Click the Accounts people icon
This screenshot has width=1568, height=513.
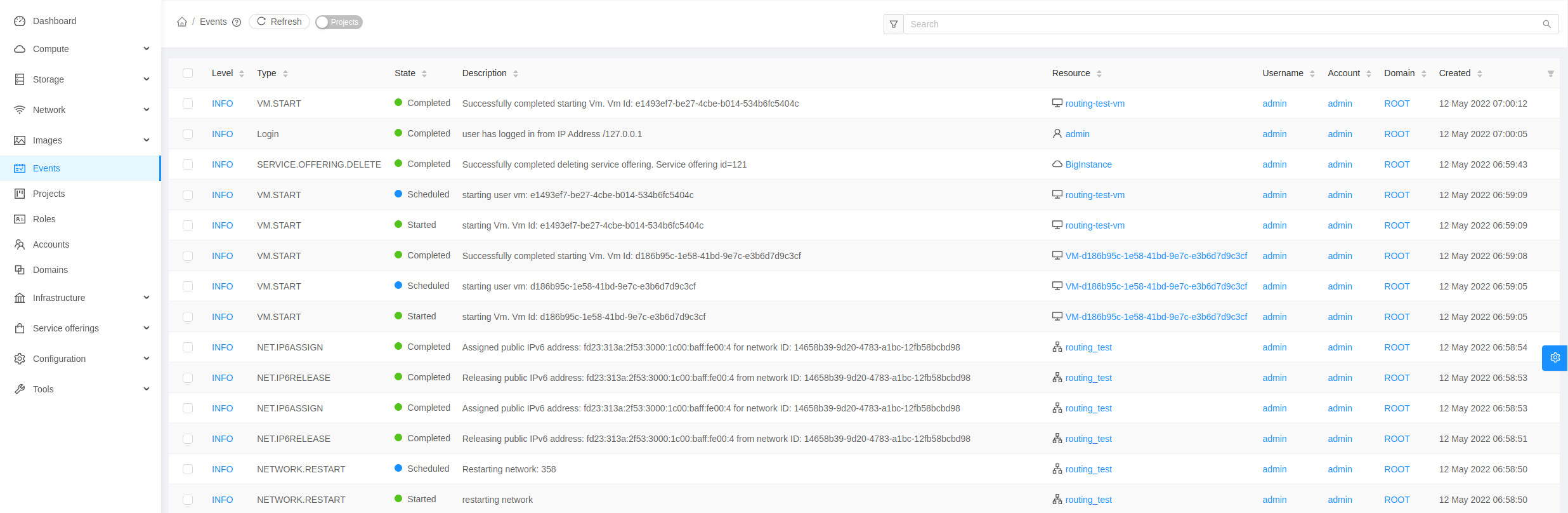[x=20, y=244]
